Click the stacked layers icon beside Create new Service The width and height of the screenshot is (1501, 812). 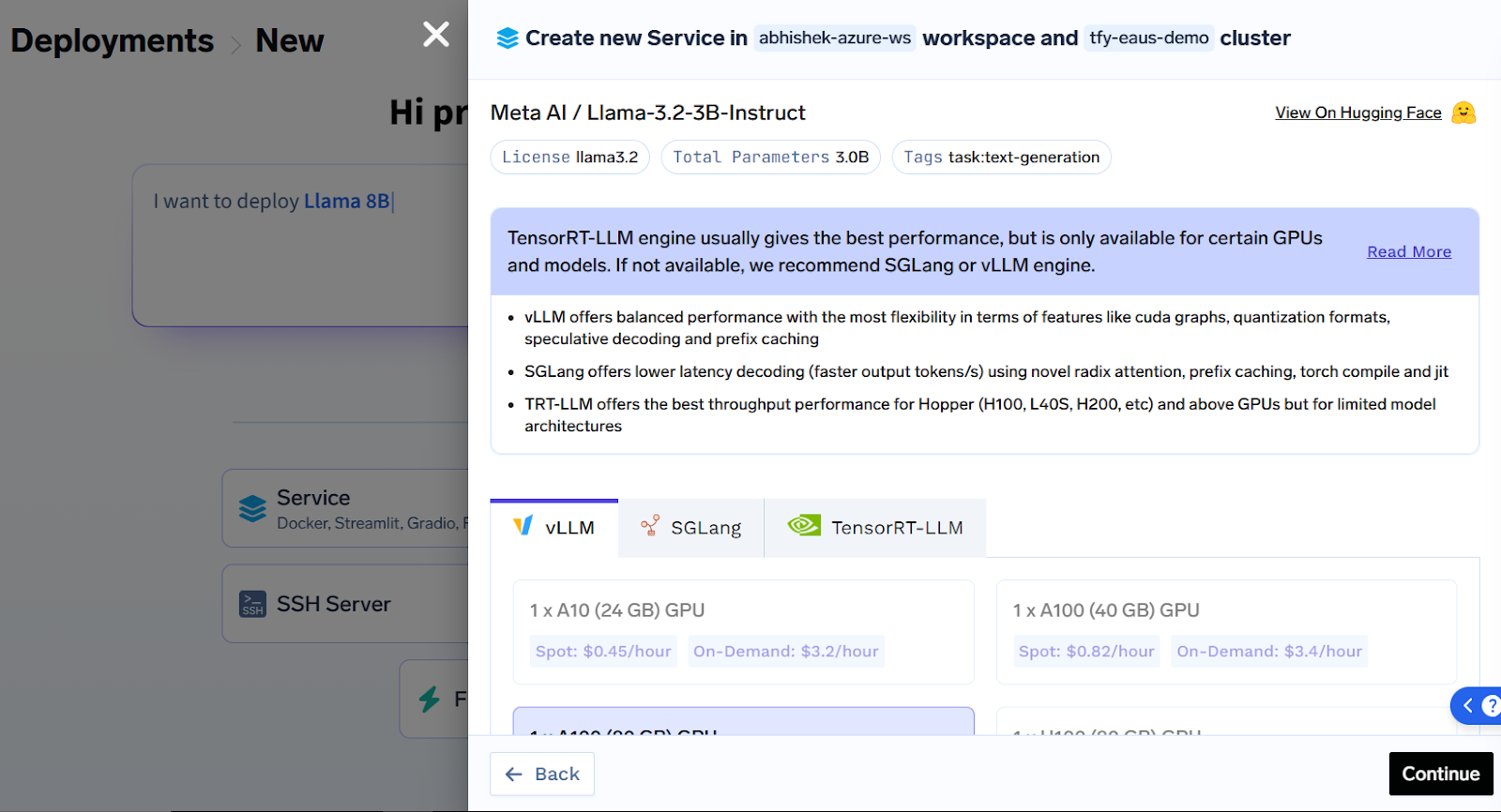[x=508, y=38]
